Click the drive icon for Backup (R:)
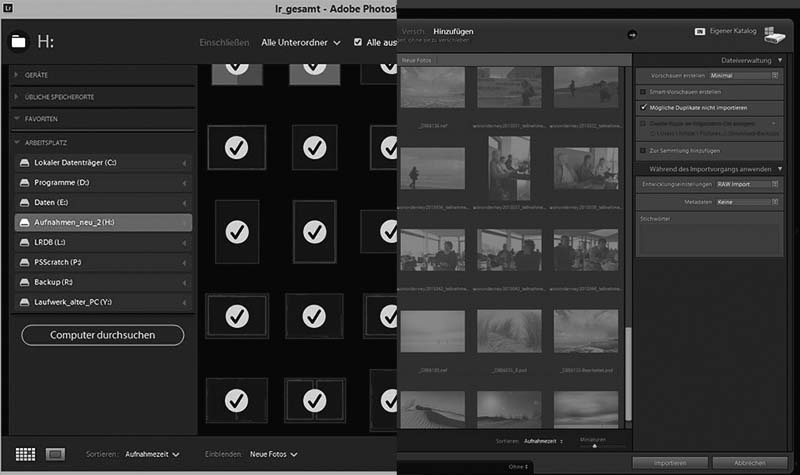Viewport: 800px width, 475px height. click(24, 282)
